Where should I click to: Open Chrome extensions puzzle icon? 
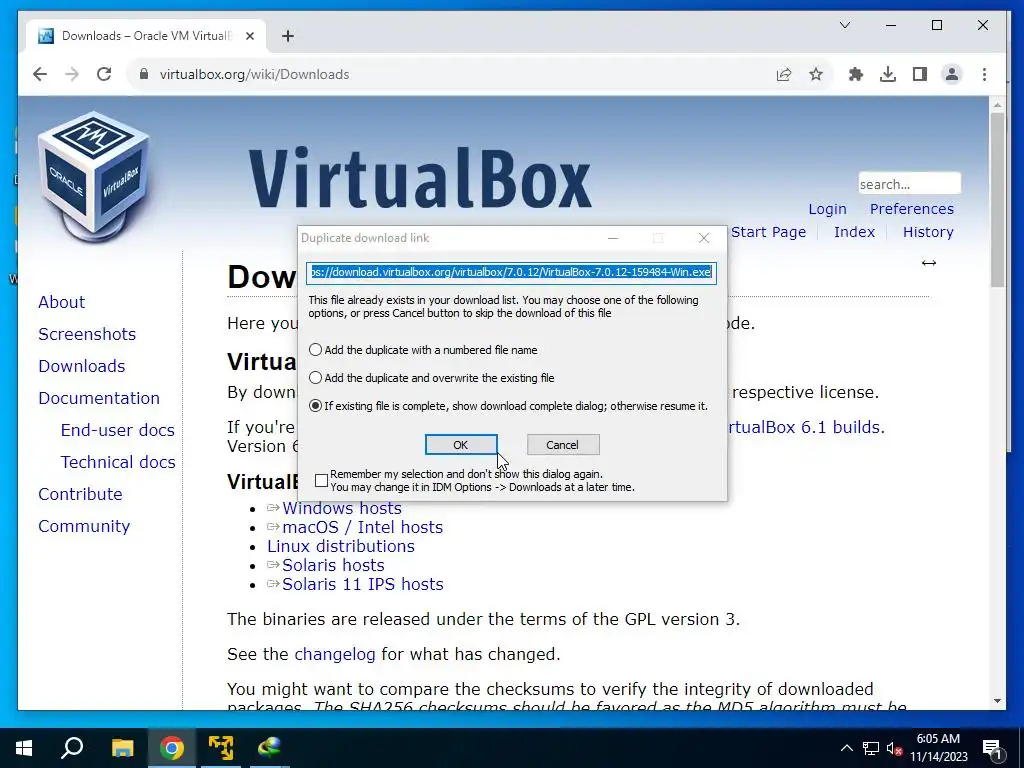pyautogui.click(x=856, y=74)
